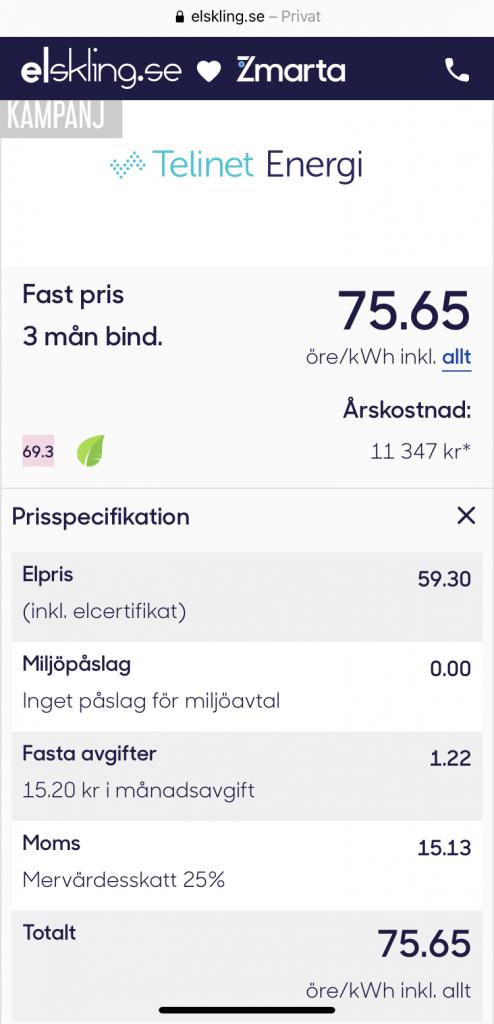Image resolution: width=494 pixels, height=1024 pixels.
Task: Click the Zmarta logo
Action: click(291, 70)
